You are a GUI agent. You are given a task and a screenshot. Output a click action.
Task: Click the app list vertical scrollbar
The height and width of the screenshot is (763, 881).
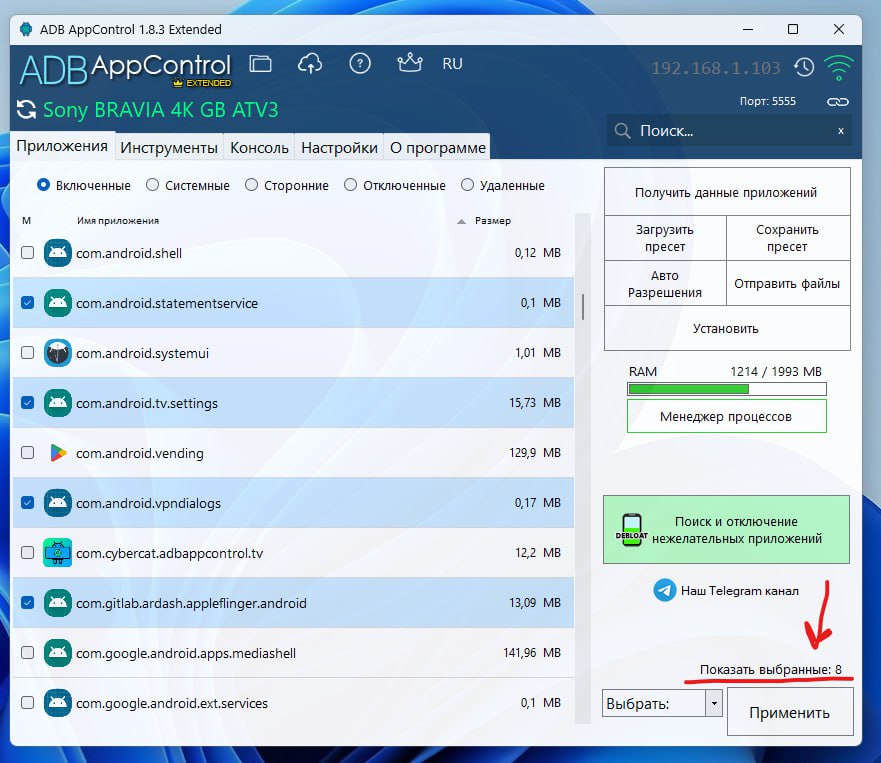click(583, 307)
